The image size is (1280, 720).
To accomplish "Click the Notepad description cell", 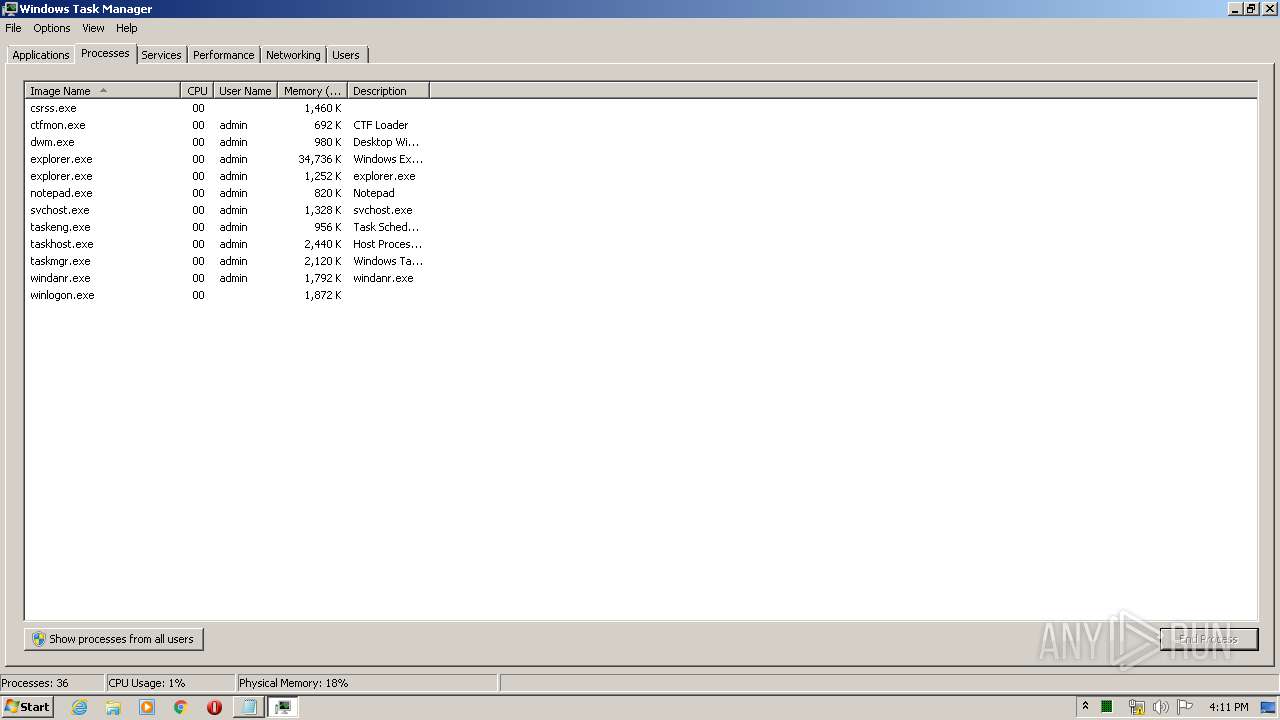I will [x=374, y=193].
